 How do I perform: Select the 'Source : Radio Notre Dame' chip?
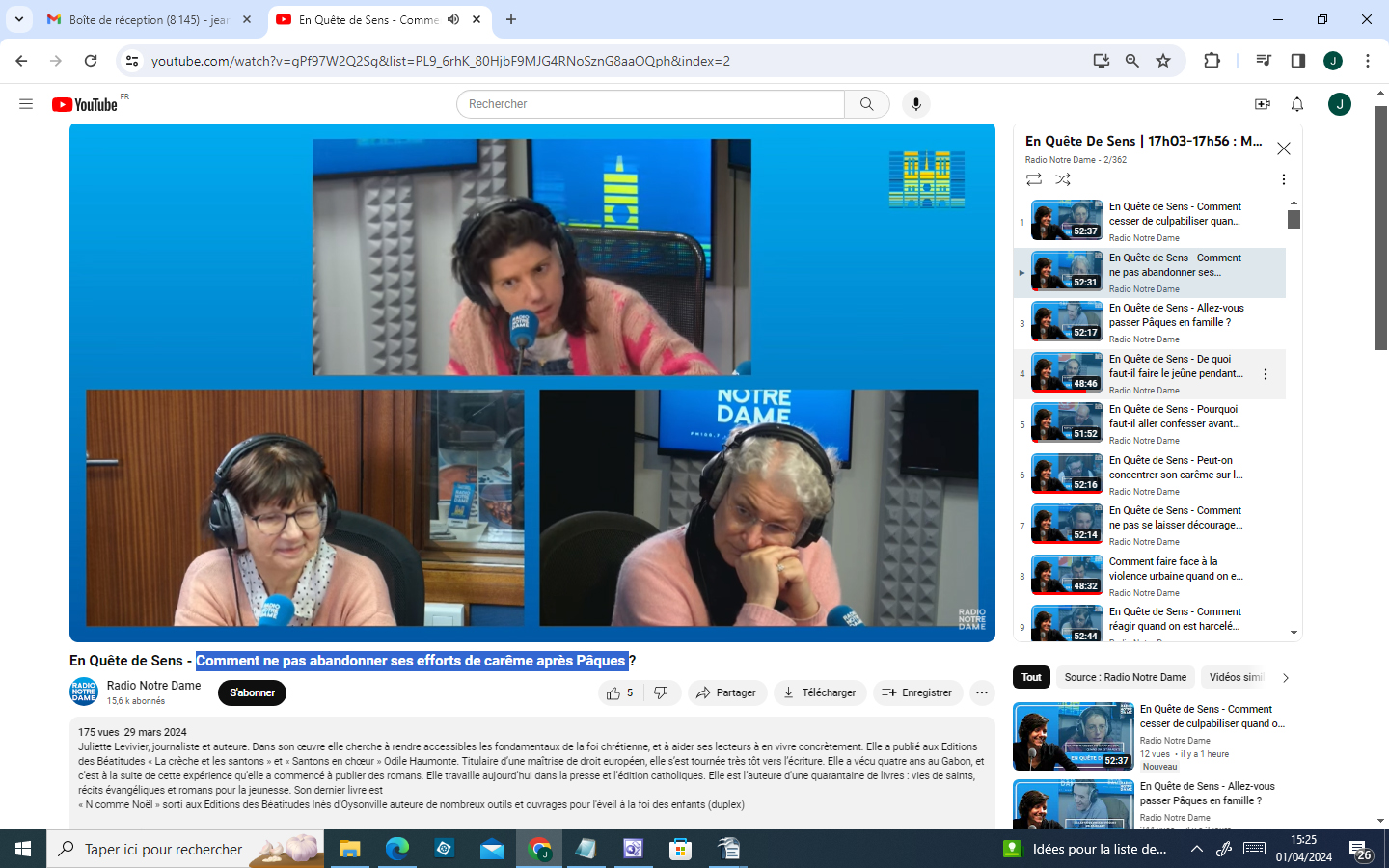[1125, 677]
